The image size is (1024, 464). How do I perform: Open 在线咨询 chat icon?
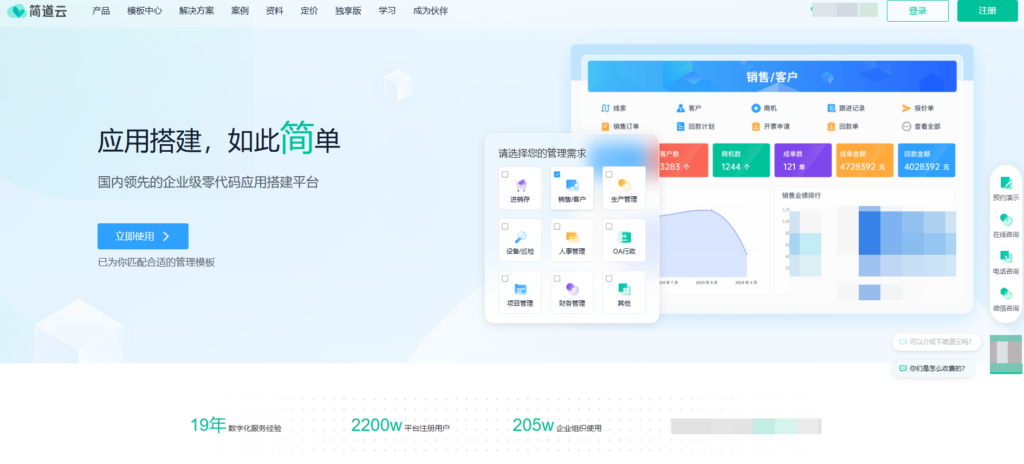pos(1006,220)
